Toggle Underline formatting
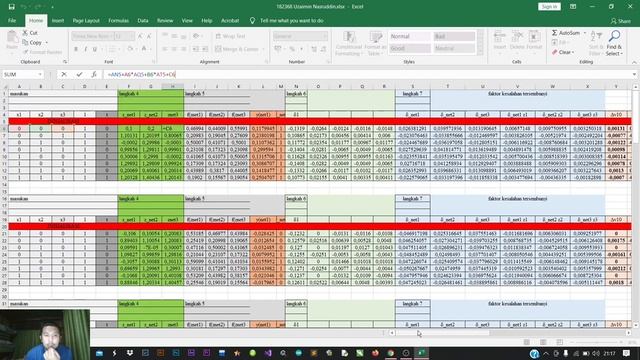The image size is (640, 360). (95, 49)
